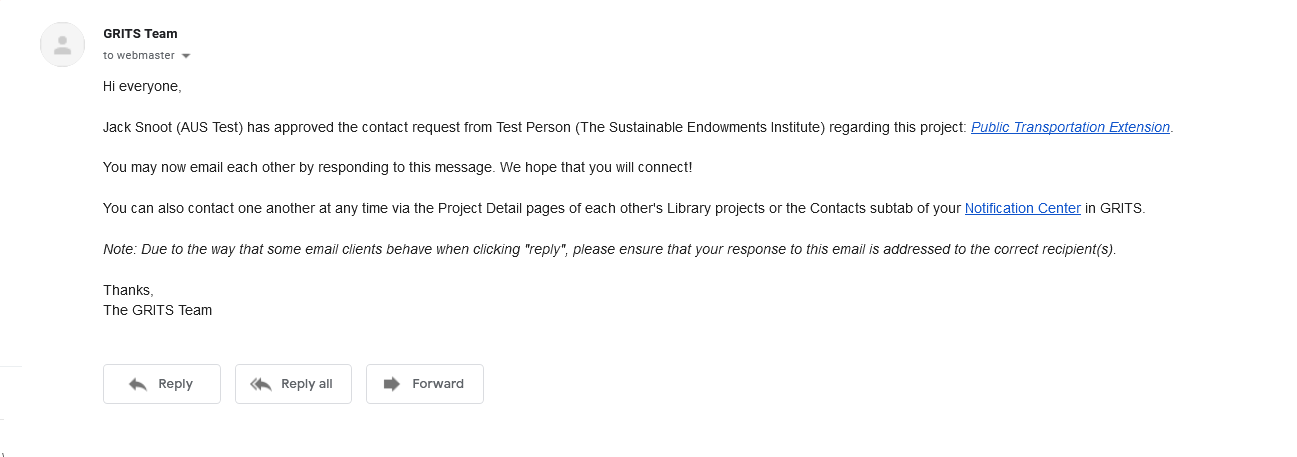Open the Notification Center link
This screenshot has width=1297, height=457.
(x=1022, y=208)
